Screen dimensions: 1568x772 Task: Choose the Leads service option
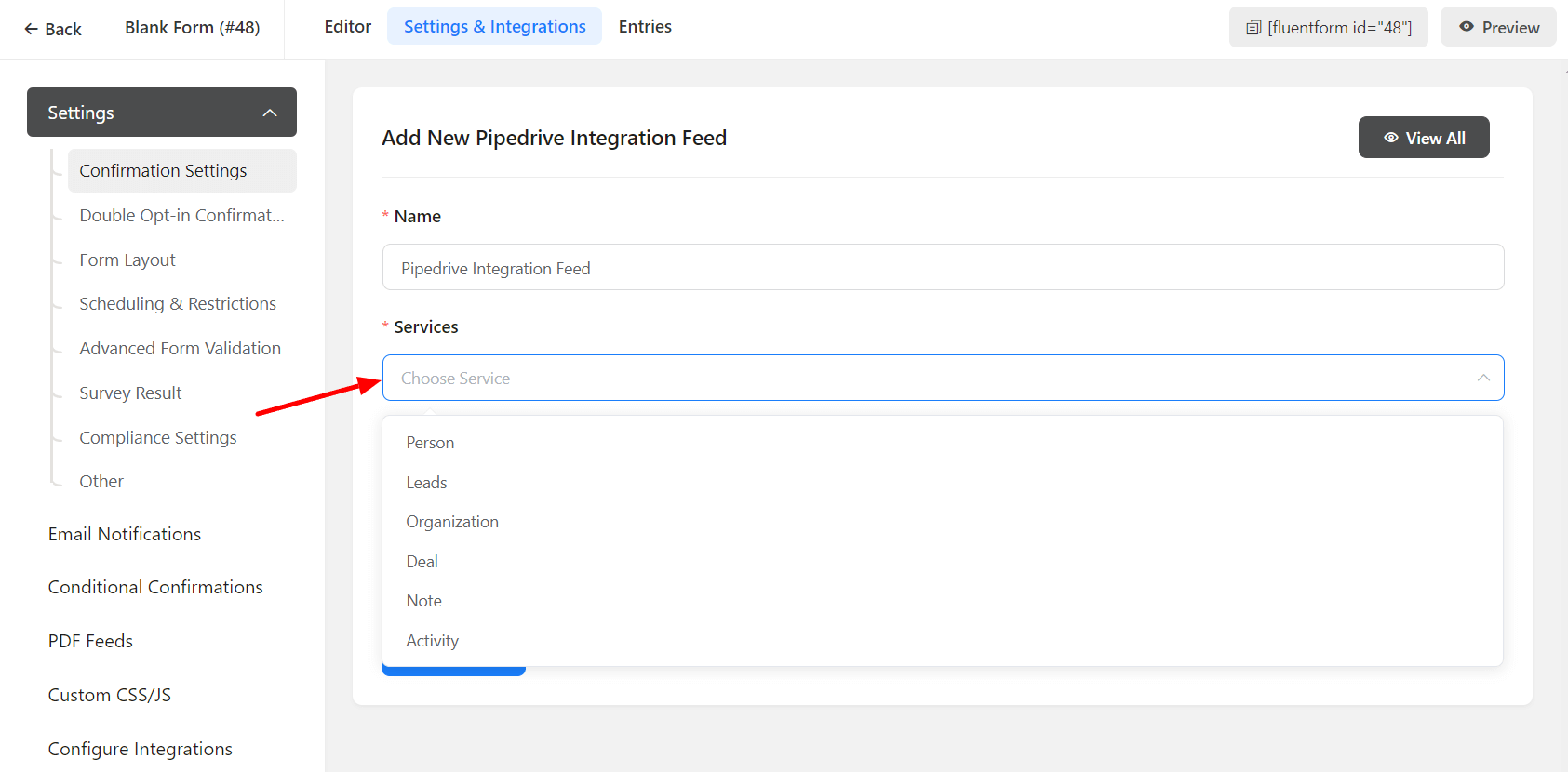click(426, 483)
